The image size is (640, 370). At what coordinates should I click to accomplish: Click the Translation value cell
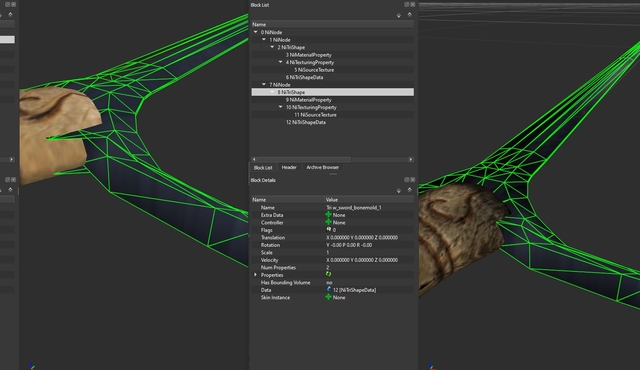point(362,237)
